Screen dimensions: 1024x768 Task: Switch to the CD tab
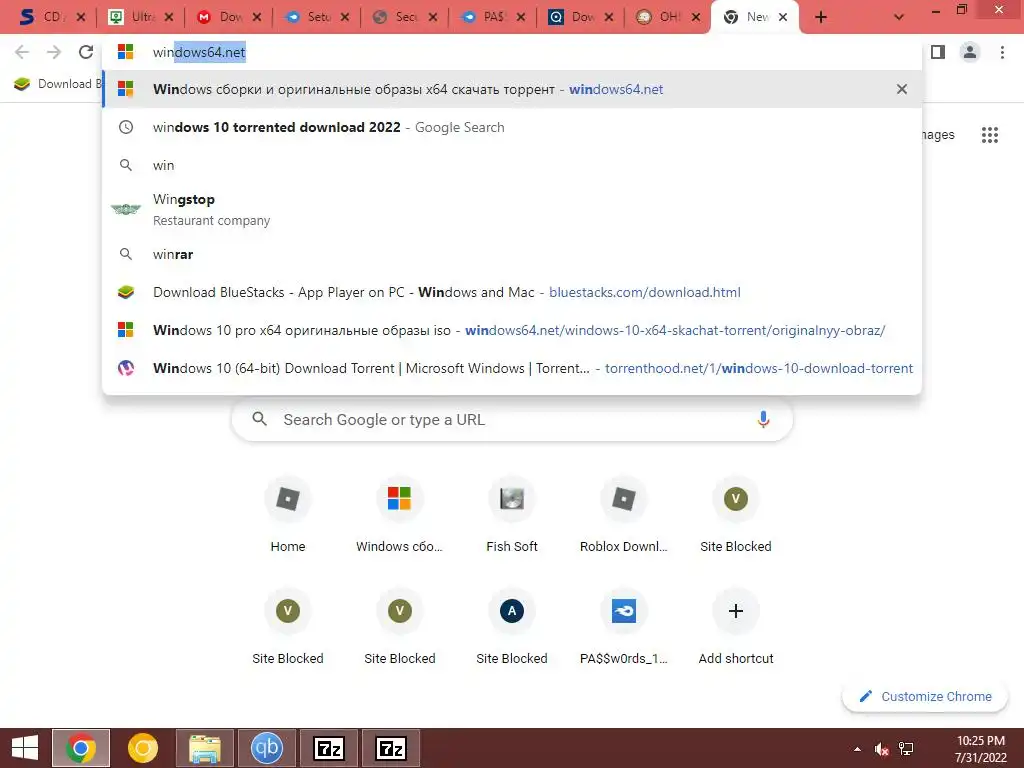coord(44,17)
